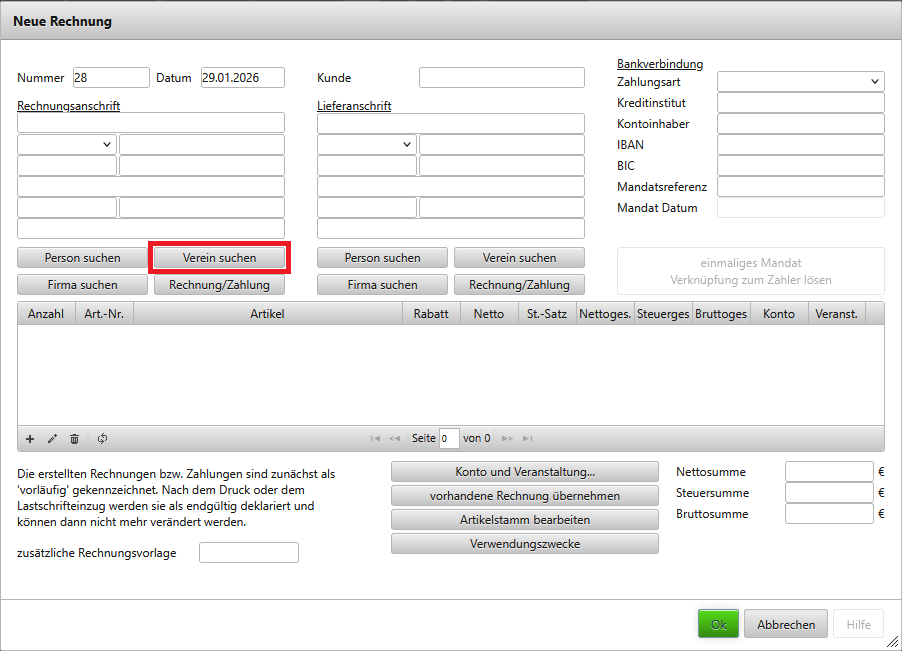Click Person suchen under Lieferanschrift
This screenshot has height=651, width=902.
(x=383, y=258)
